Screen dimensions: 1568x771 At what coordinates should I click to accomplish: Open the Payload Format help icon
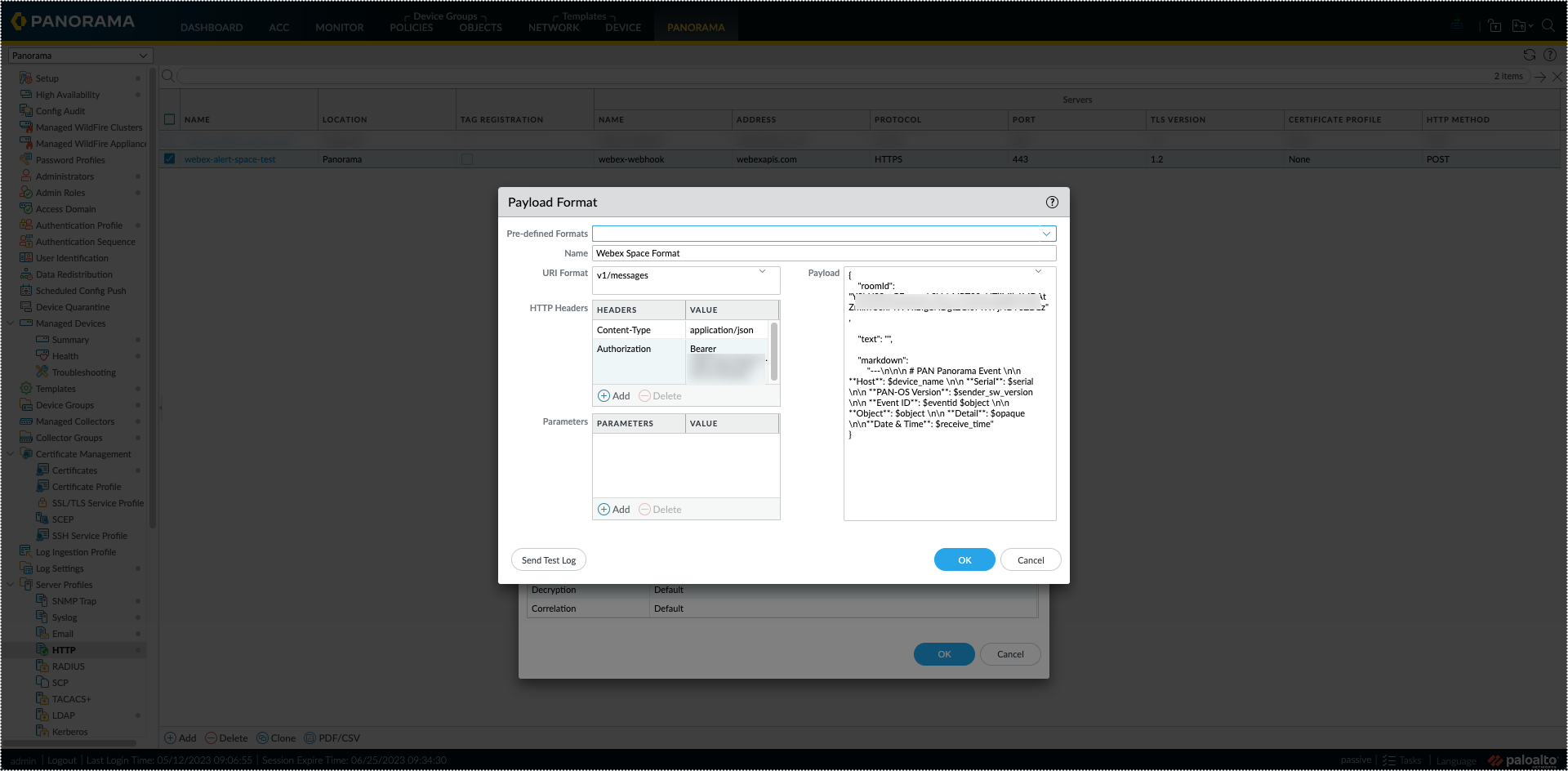(x=1052, y=203)
